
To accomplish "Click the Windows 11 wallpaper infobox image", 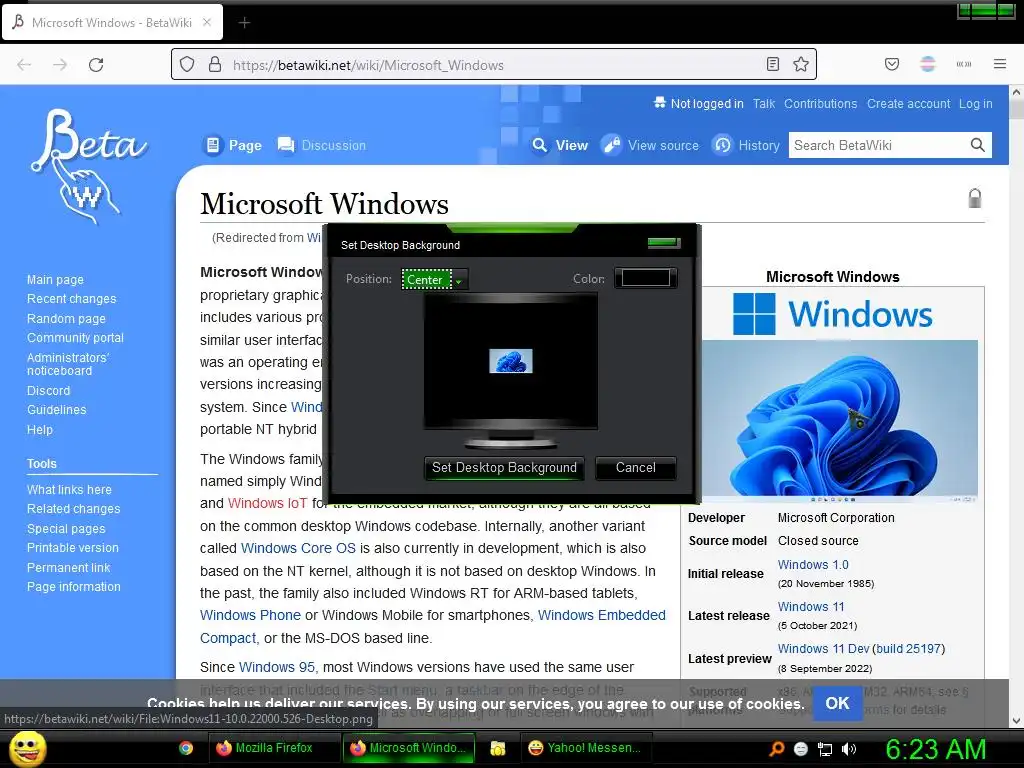I will [839, 421].
